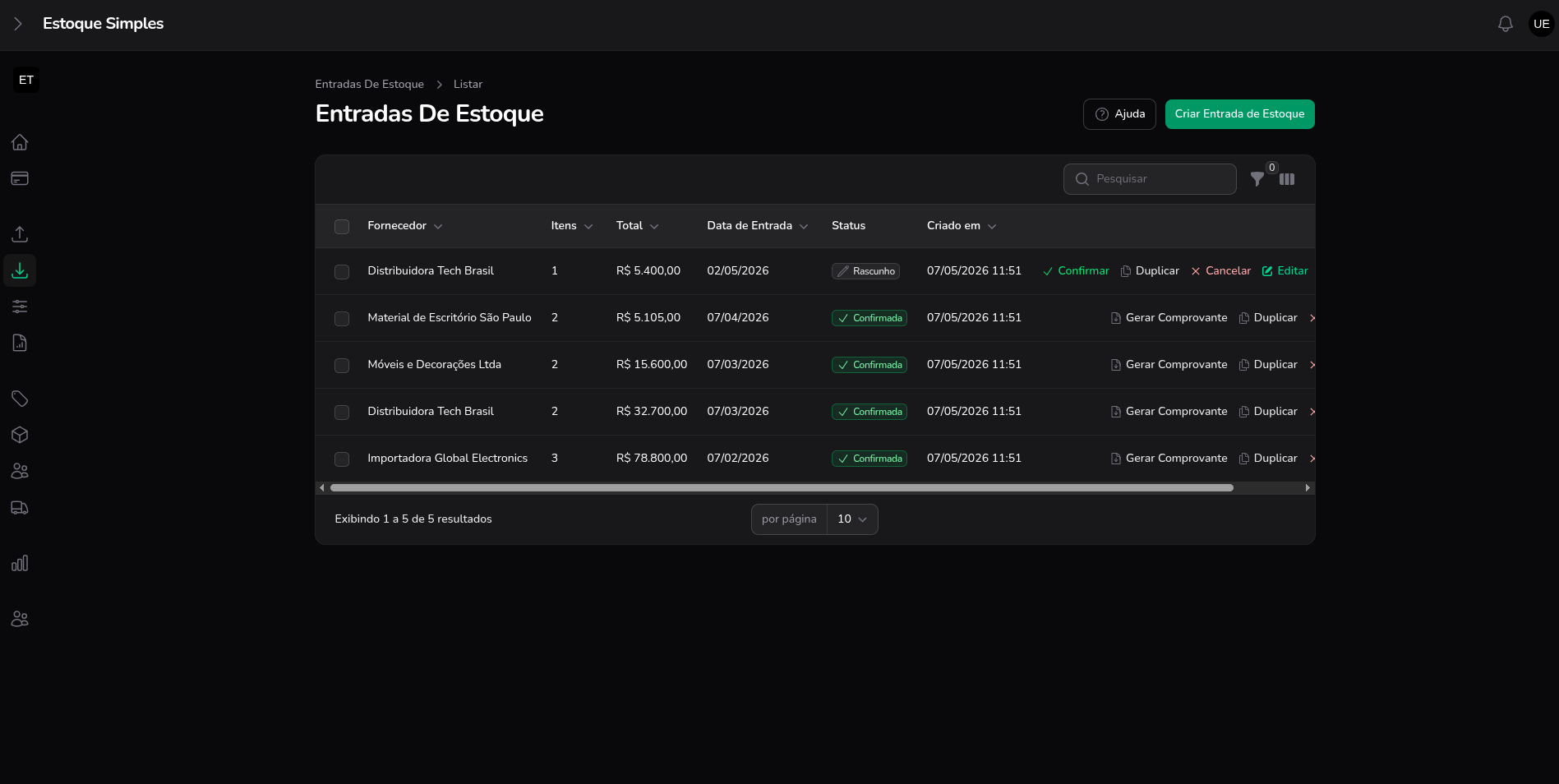The width and height of the screenshot is (1559, 784).
Task: Open the suppliers truck sidebar icon
Action: 20,507
